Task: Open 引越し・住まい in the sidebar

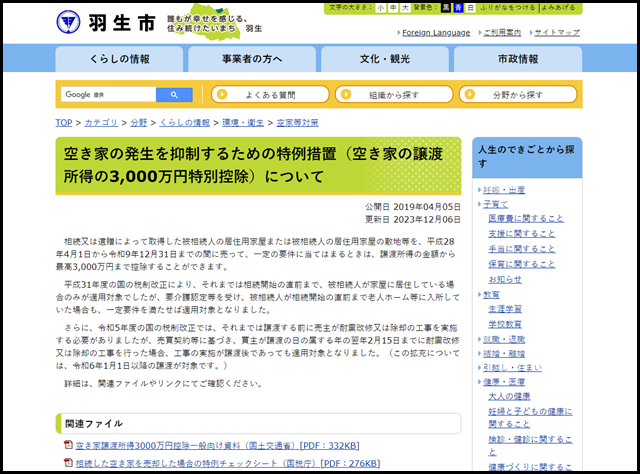Action: 512,368
